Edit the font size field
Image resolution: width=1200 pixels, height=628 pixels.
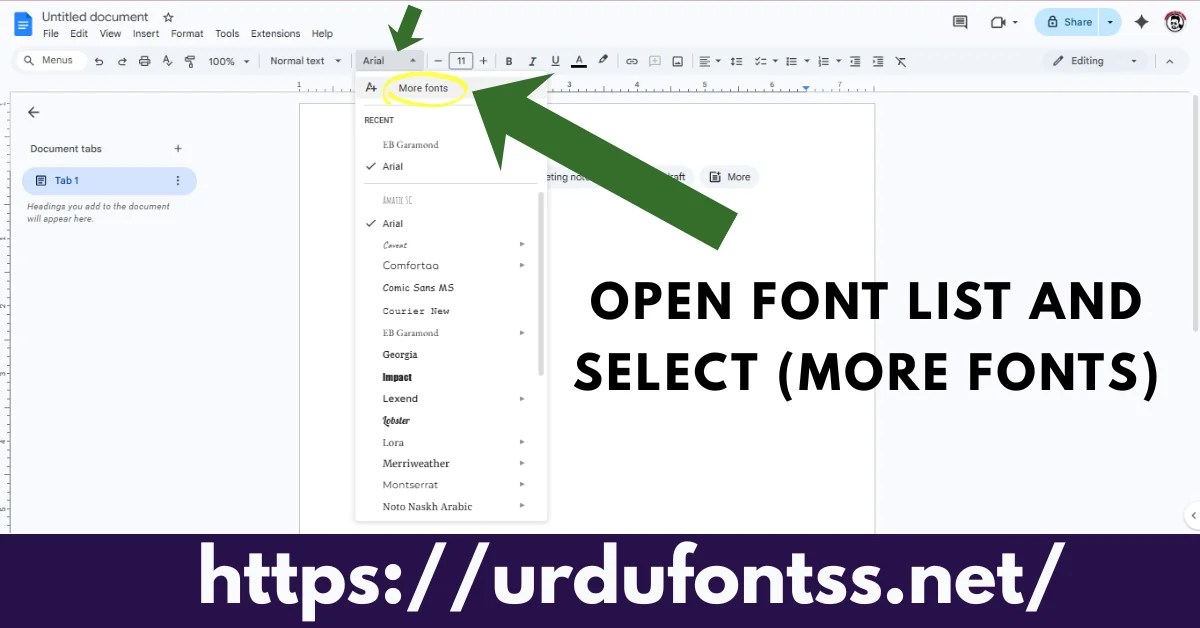click(x=461, y=61)
